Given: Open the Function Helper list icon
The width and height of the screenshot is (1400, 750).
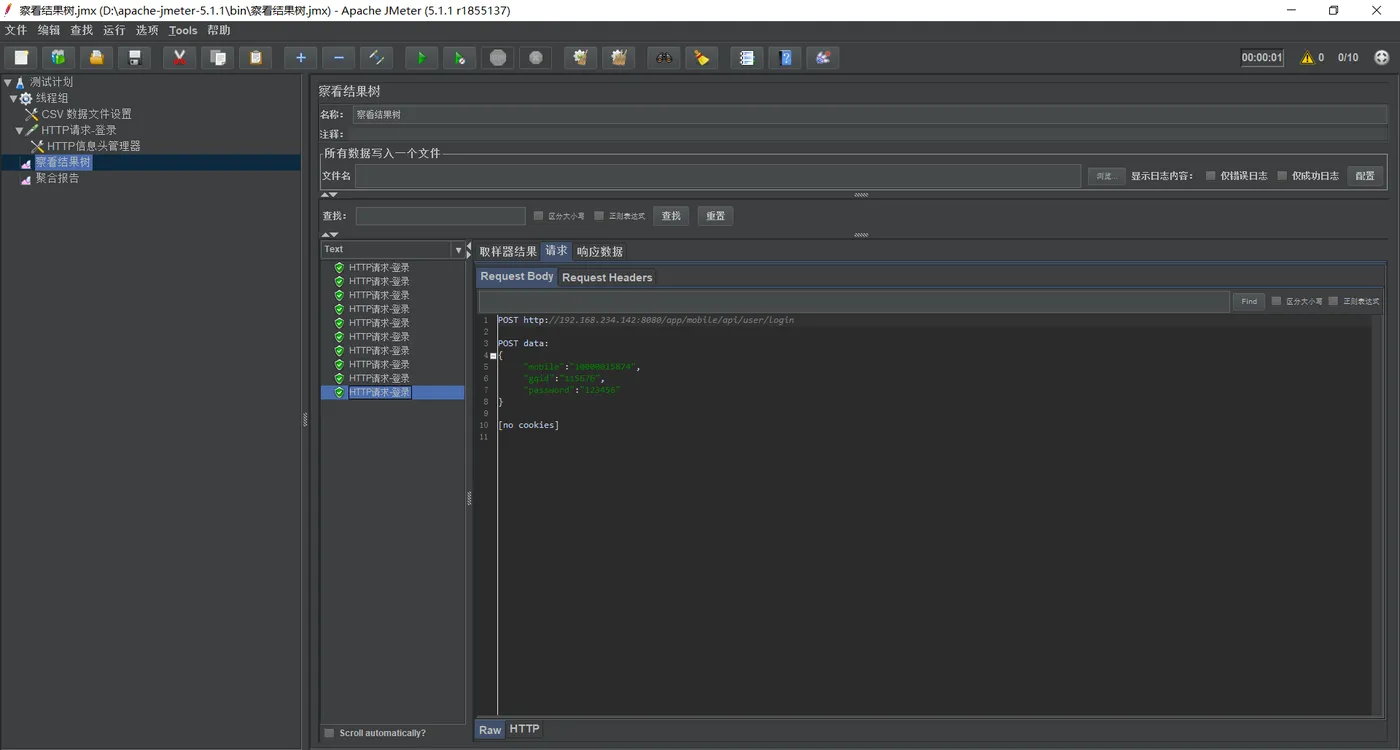Looking at the screenshot, I should pos(746,58).
